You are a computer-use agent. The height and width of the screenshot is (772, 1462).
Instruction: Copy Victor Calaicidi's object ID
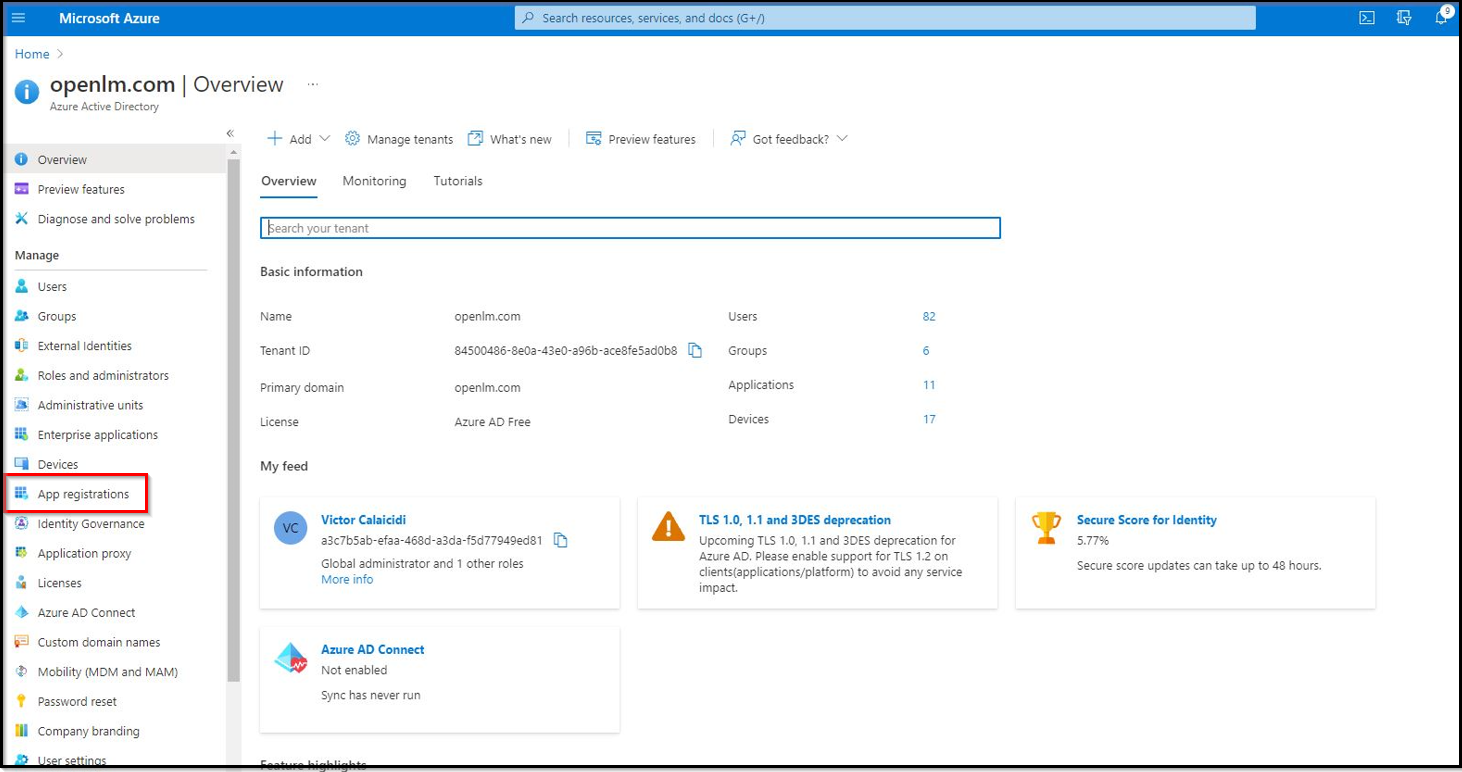point(561,541)
